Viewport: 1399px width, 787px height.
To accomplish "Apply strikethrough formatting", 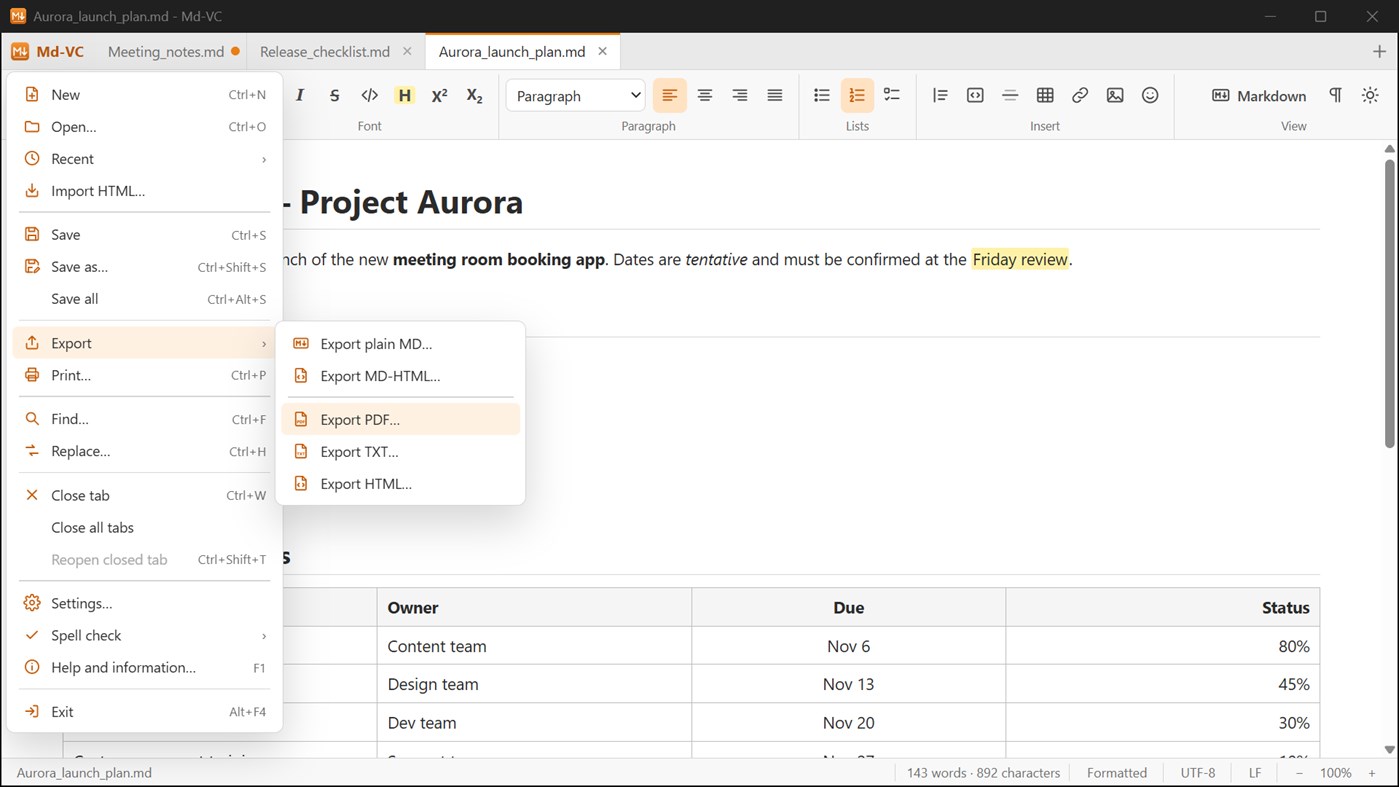I will click(335, 96).
